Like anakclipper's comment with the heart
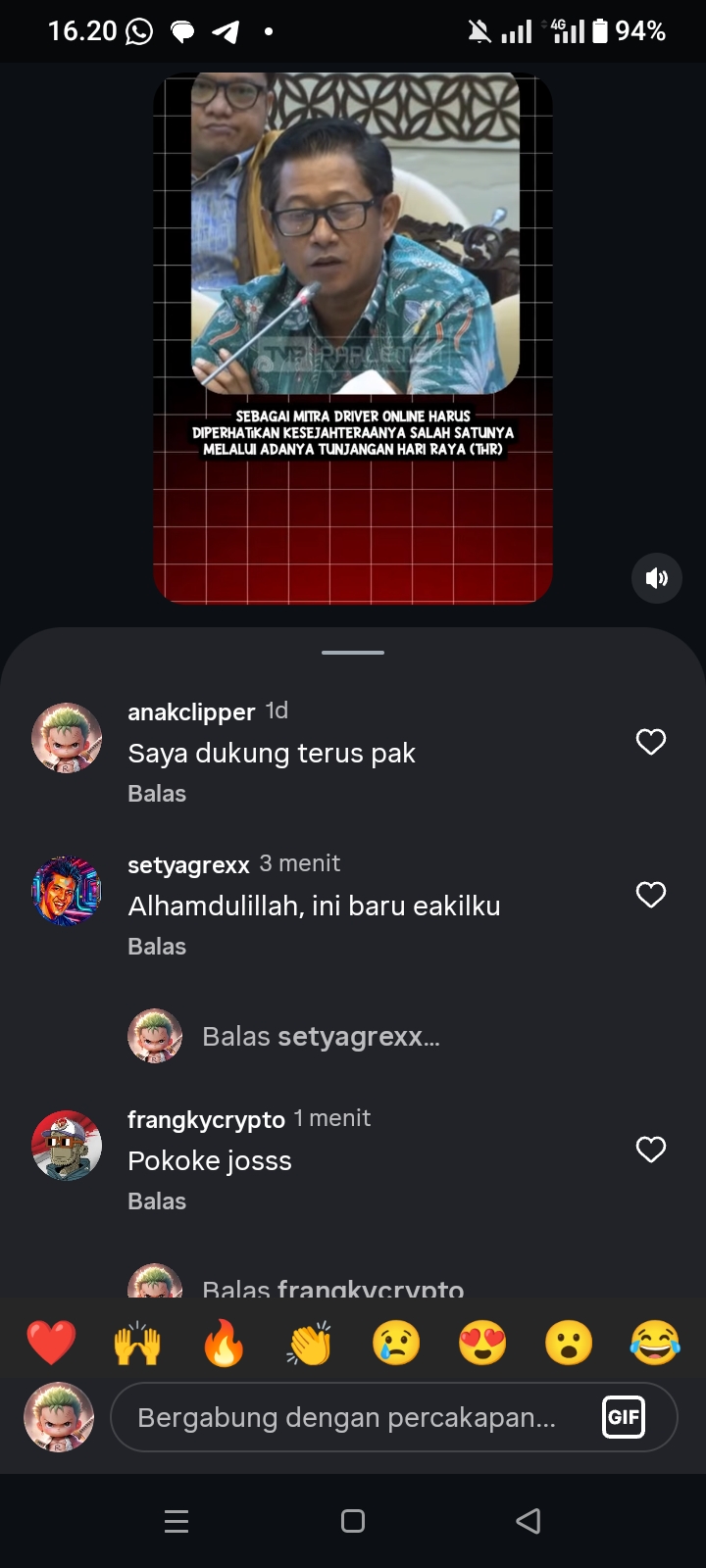Image resolution: width=706 pixels, height=1568 pixels. tap(651, 742)
